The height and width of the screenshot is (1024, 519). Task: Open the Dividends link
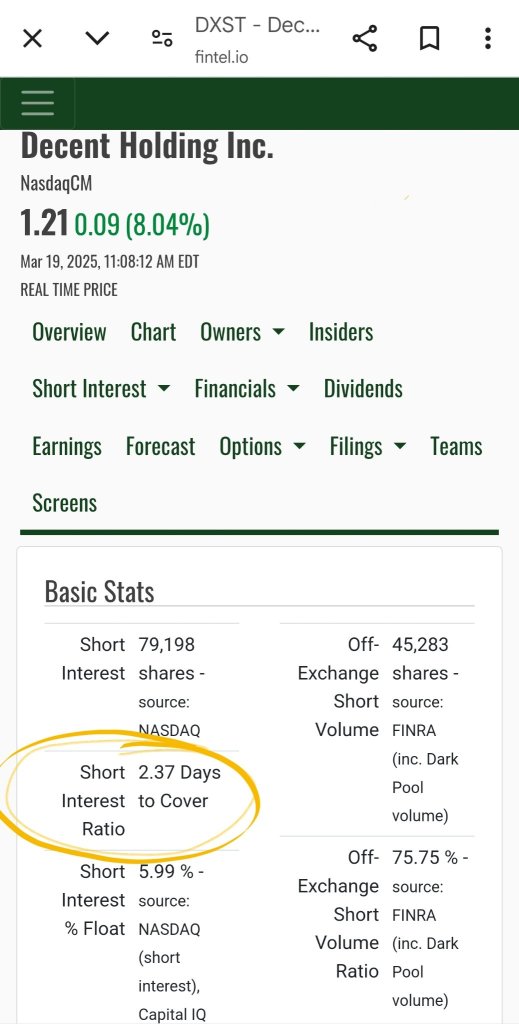pos(363,389)
